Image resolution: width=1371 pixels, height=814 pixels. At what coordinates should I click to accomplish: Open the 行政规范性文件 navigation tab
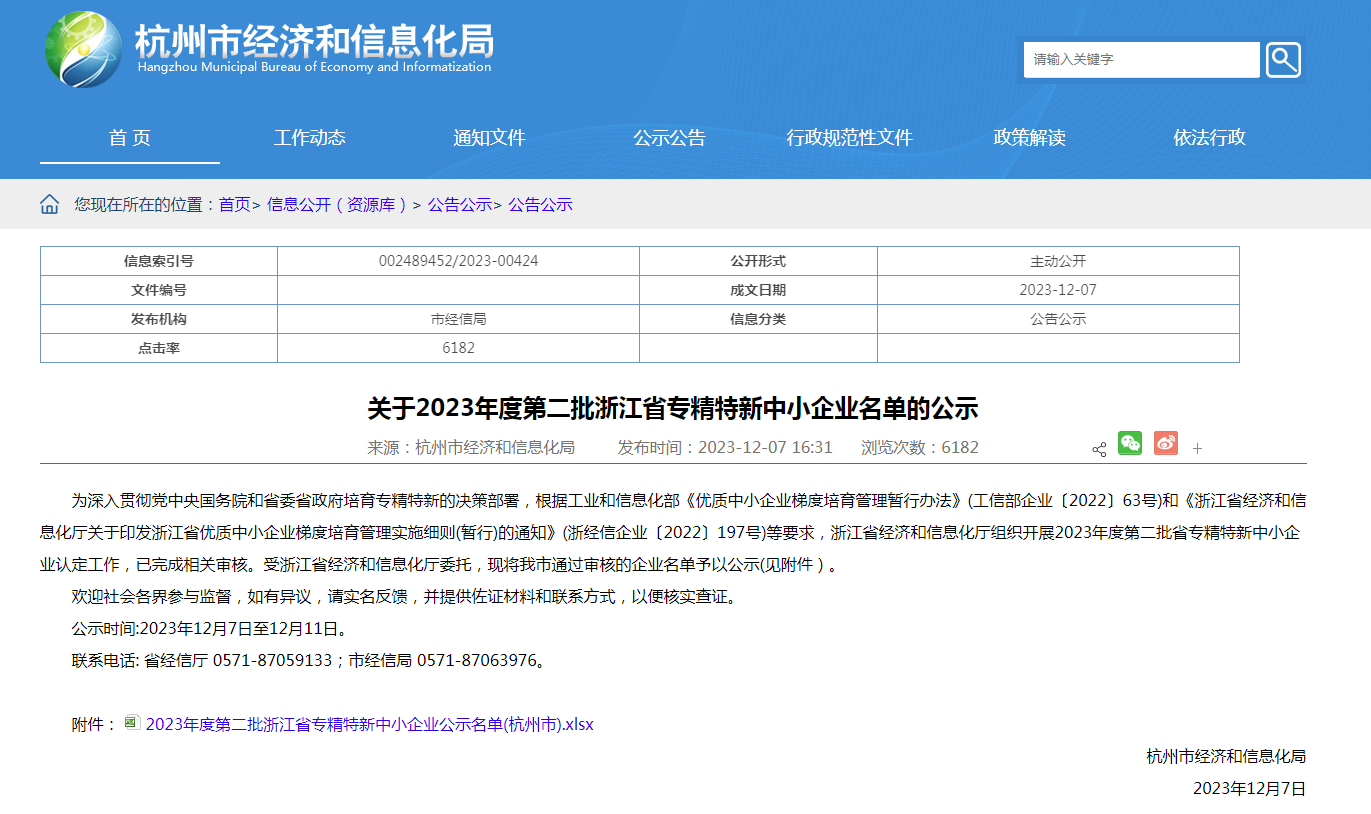click(x=849, y=138)
